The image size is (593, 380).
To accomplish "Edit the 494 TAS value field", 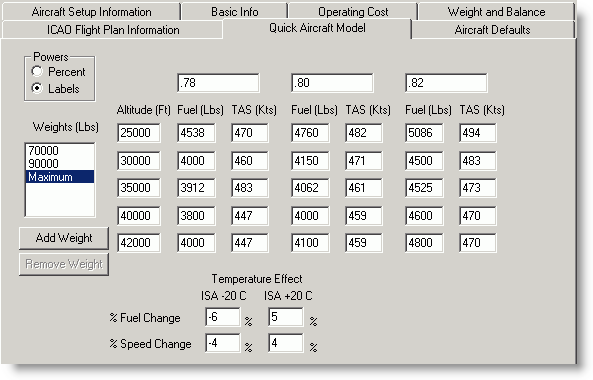I will [x=478, y=133].
